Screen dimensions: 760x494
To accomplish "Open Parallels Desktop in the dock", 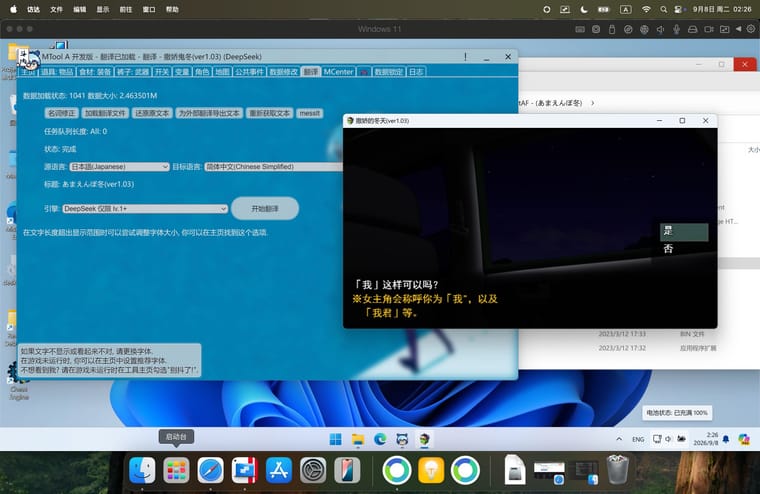I will pyautogui.click(x=244, y=470).
